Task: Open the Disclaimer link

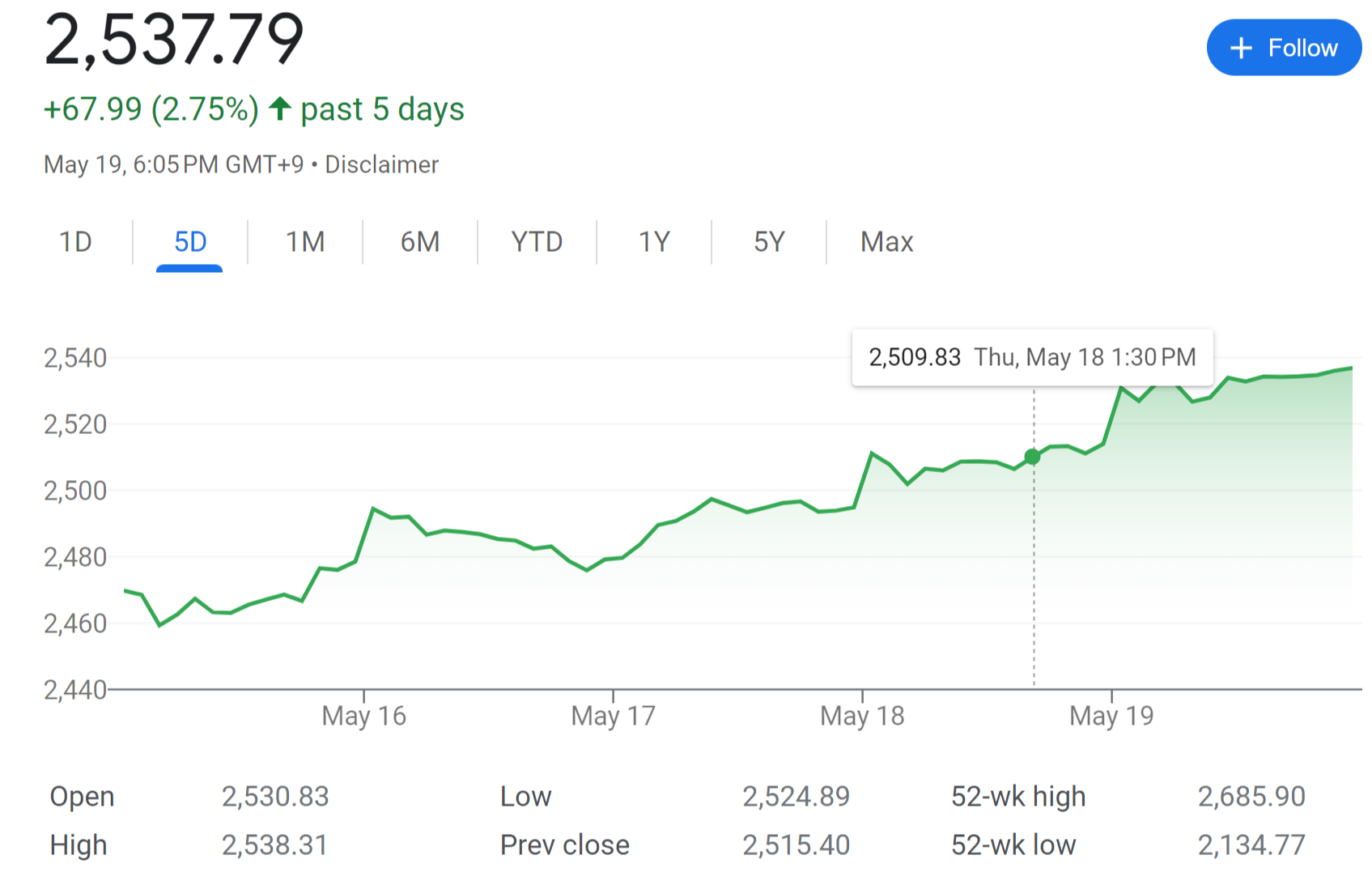Action: (x=381, y=164)
